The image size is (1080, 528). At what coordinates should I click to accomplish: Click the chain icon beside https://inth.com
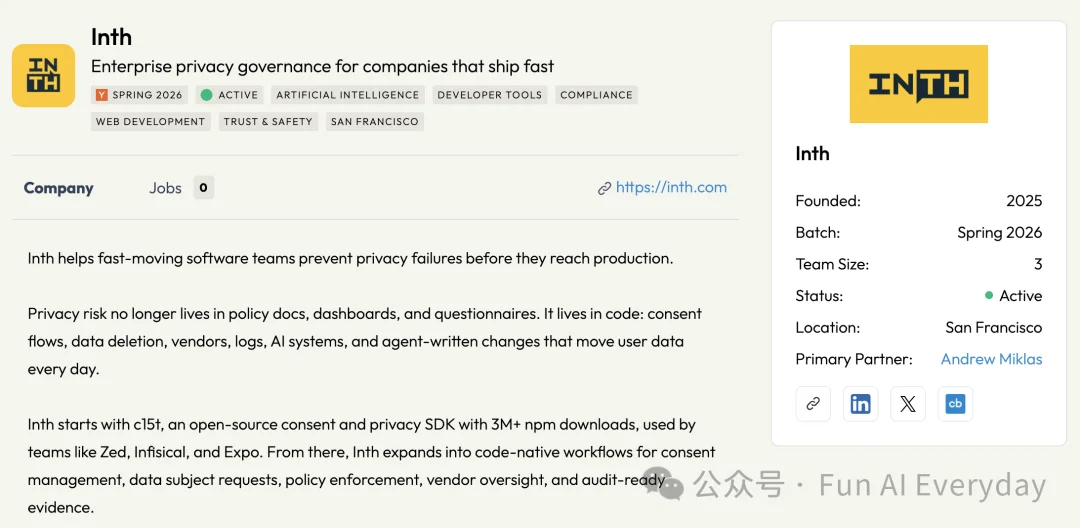click(x=604, y=188)
